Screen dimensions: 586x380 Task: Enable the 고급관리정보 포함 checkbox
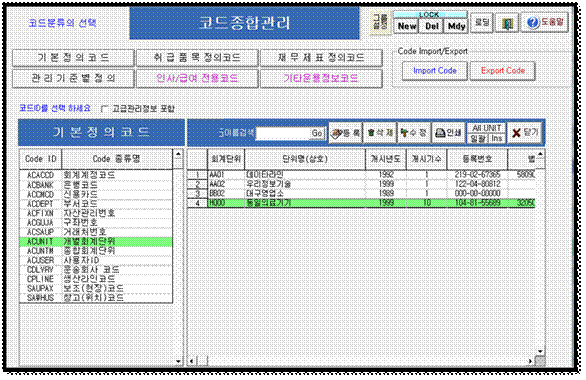click(105, 109)
